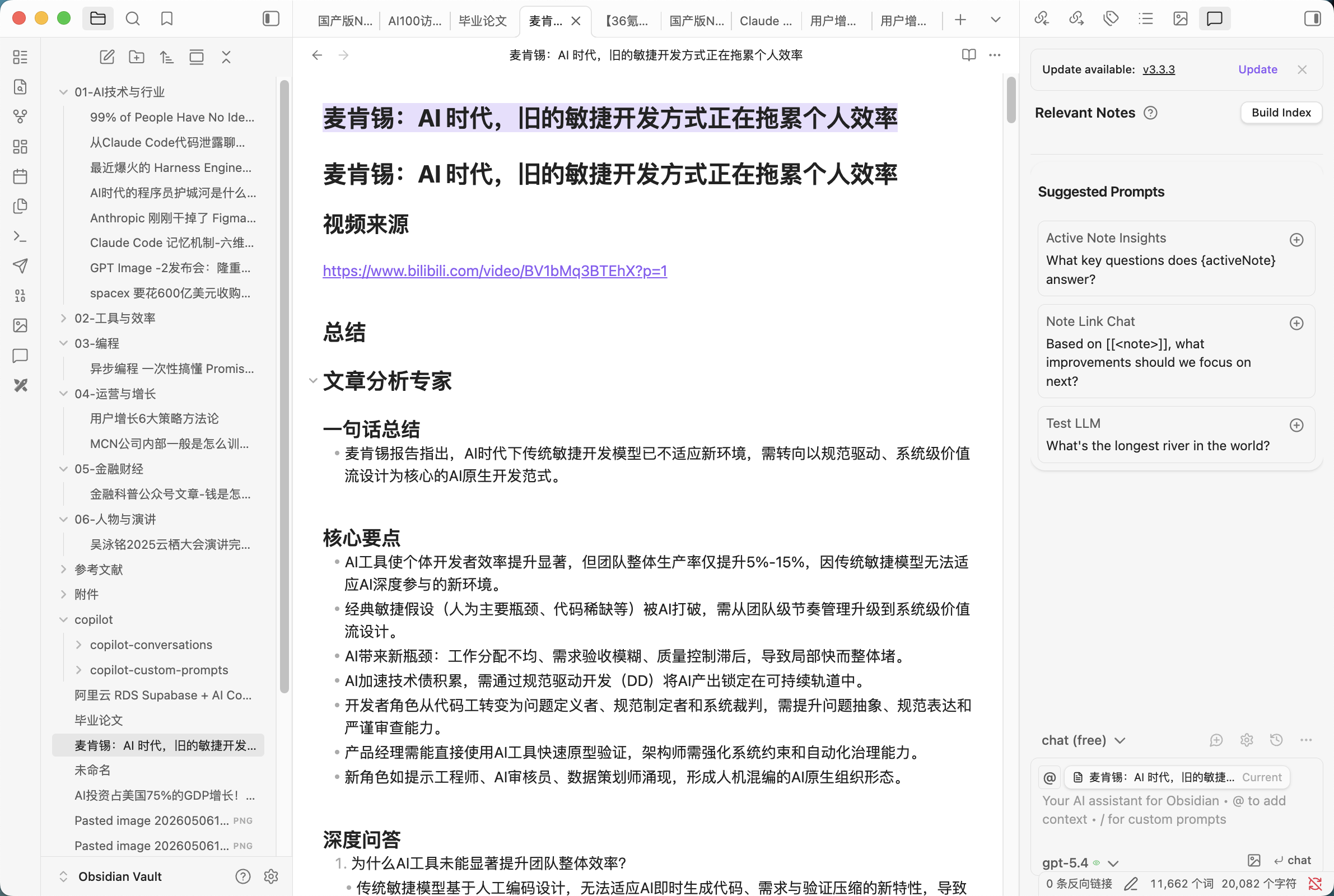Switch to reading view book icon
The width and height of the screenshot is (1334, 896).
pos(968,55)
